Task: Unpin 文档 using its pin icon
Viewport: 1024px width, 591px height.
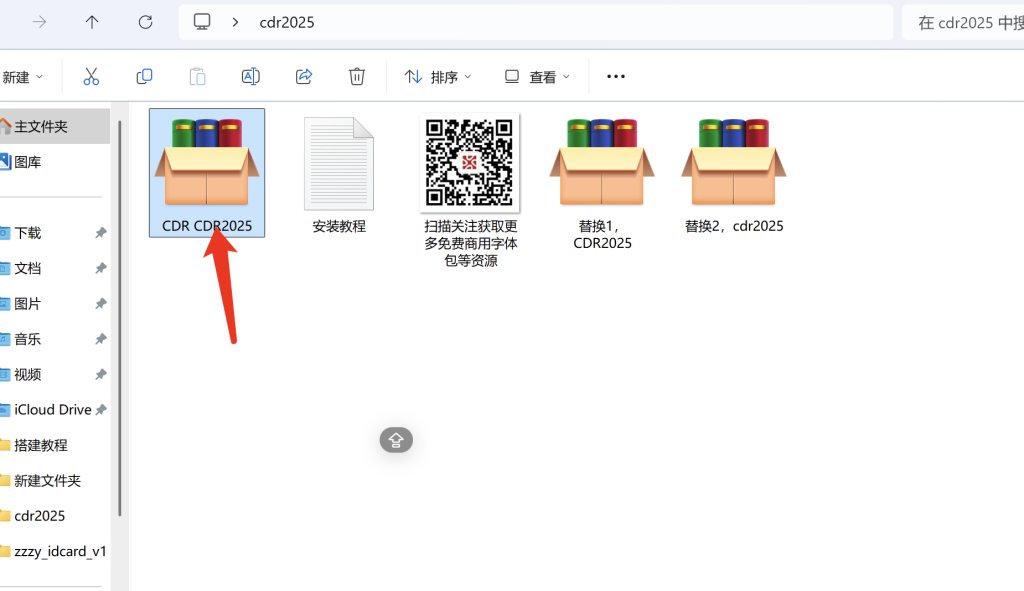Action: pyautogui.click(x=101, y=268)
